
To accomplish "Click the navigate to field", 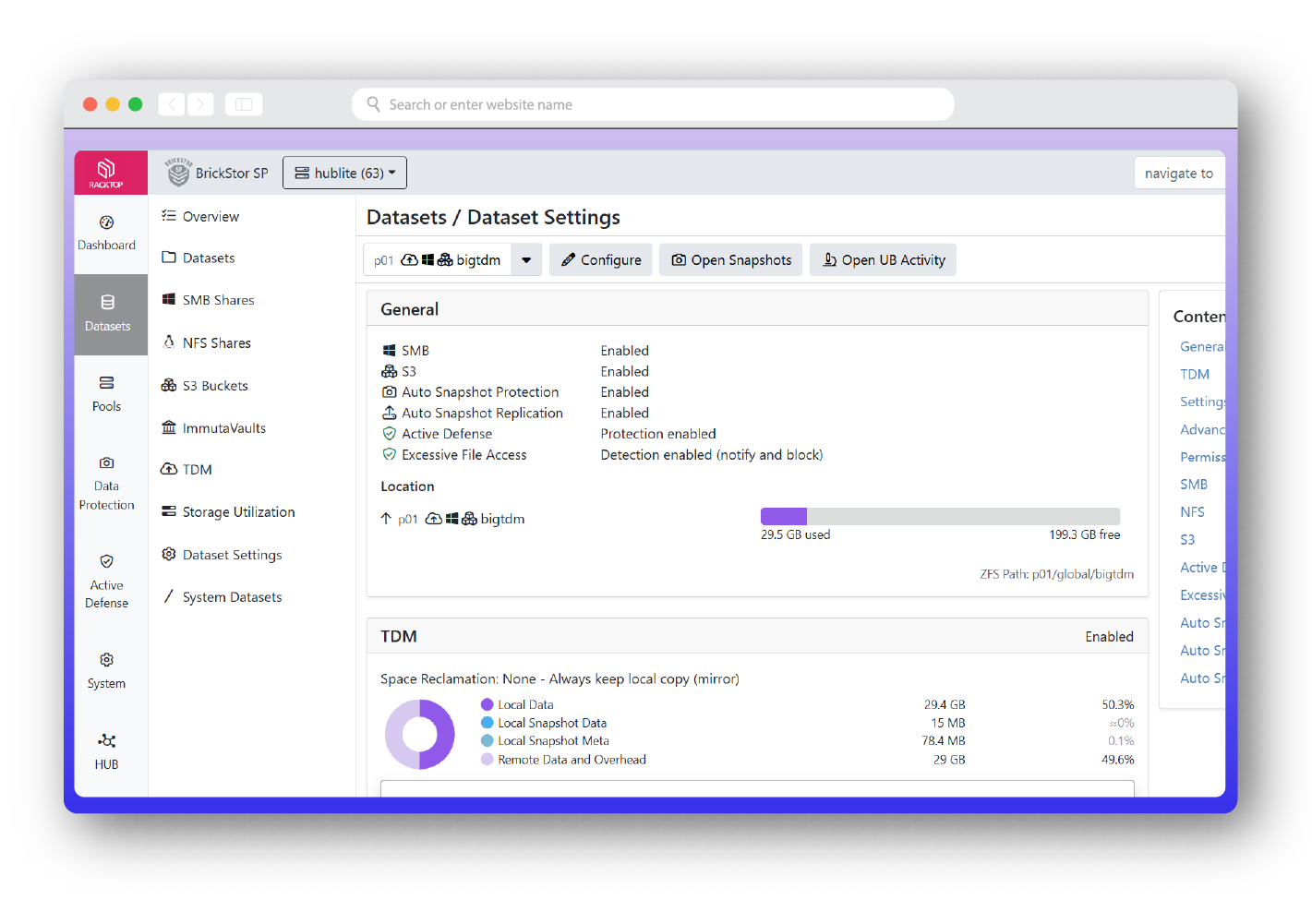I will tap(1179, 174).
